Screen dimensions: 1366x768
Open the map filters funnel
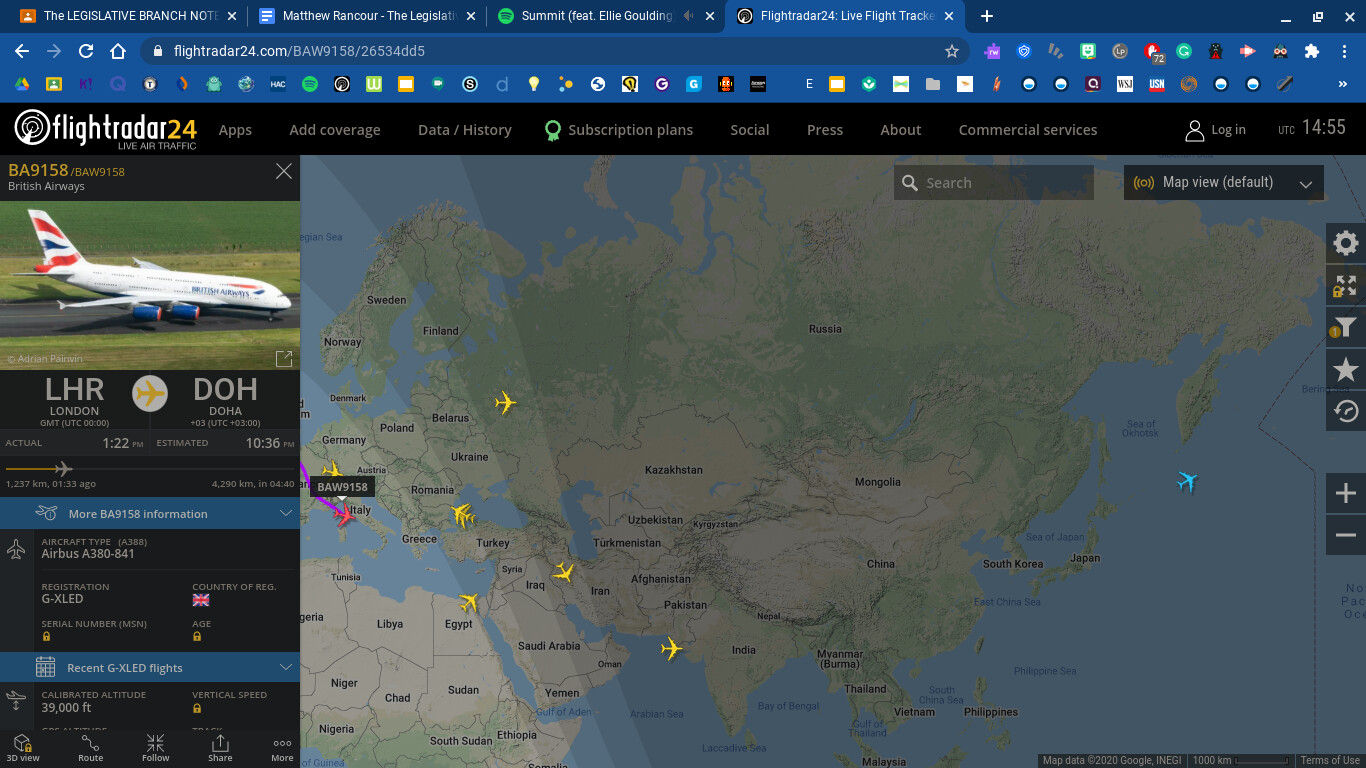(x=1346, y=327)
